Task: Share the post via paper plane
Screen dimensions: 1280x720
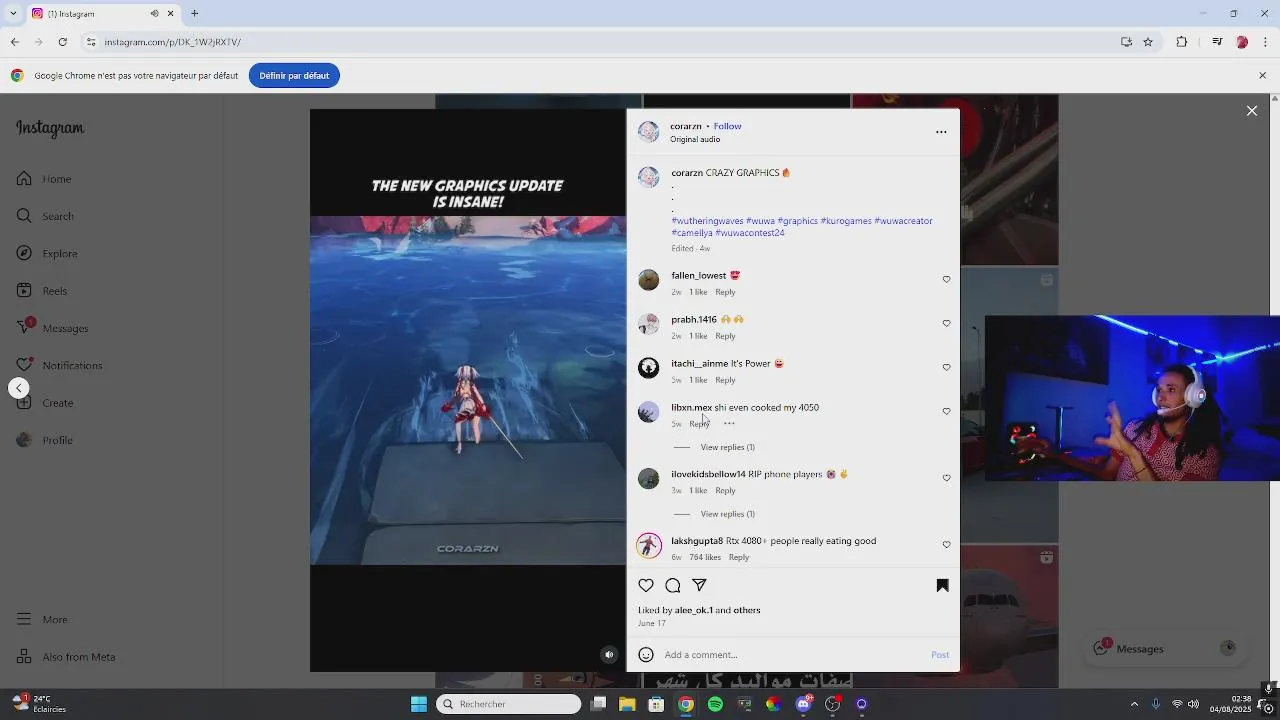Action: click(700, 586)
